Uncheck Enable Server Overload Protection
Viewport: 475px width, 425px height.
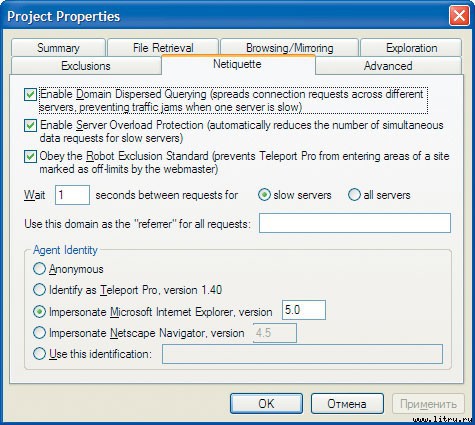30,126
